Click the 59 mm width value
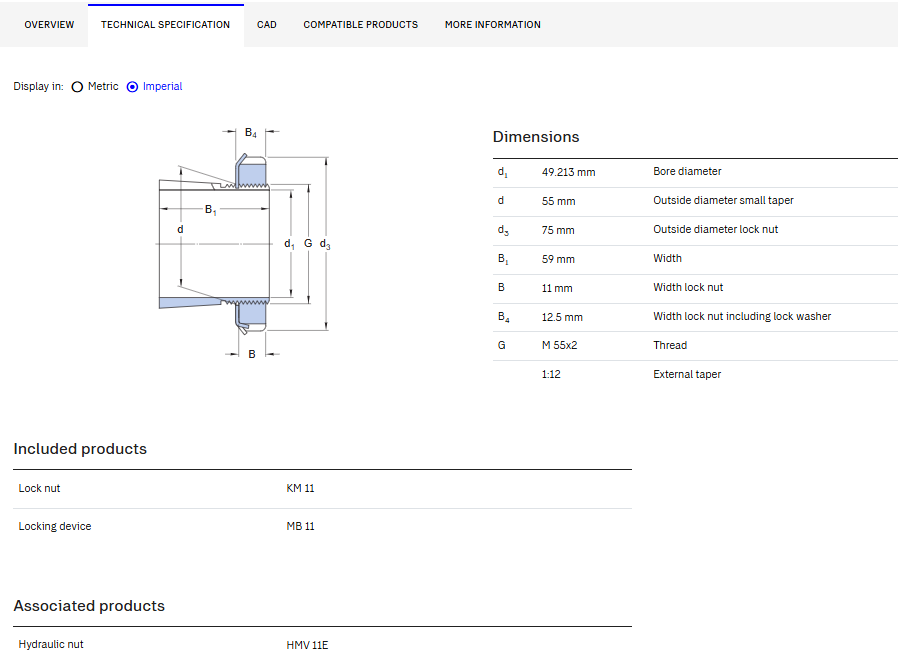Screen dimensions: 898x666 click(558, 259)
